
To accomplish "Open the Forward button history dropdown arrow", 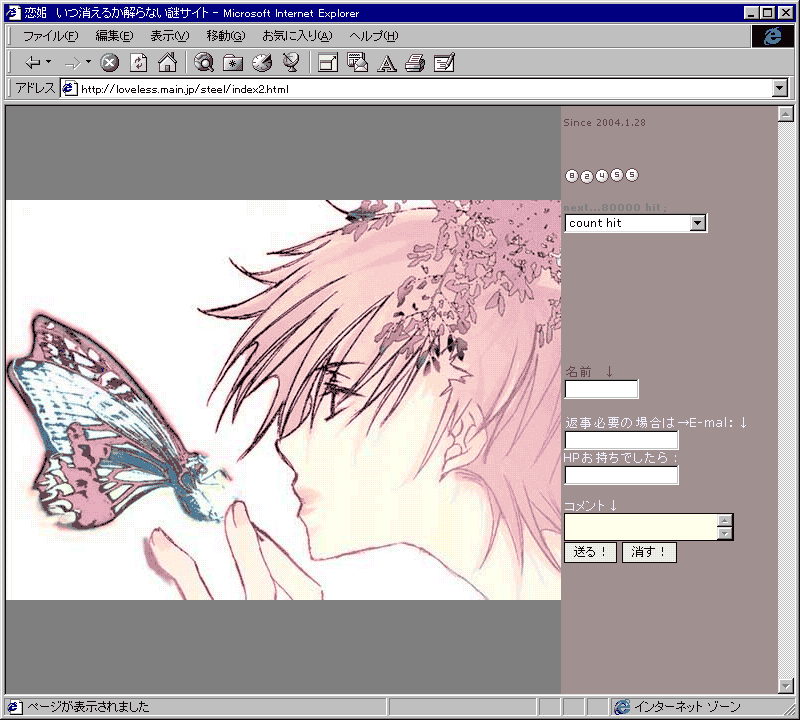I will 88,62.
